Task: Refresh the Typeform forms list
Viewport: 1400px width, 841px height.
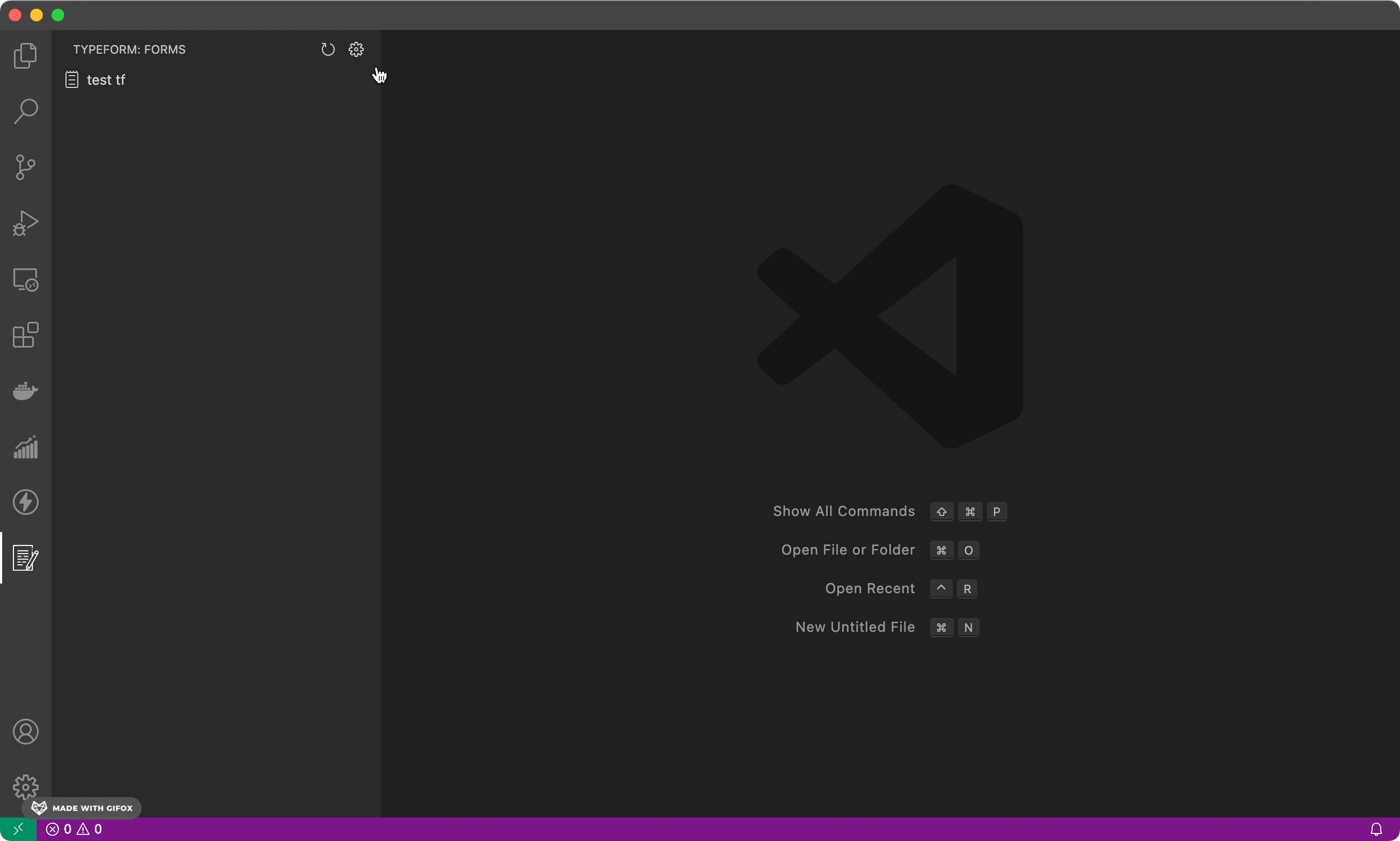Action: pyautogui.click(x=328, y=49)
